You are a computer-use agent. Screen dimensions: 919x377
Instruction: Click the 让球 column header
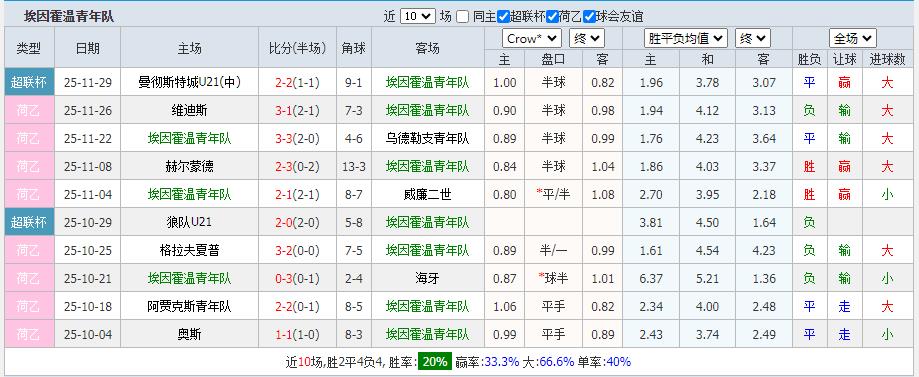pos(845,59)
